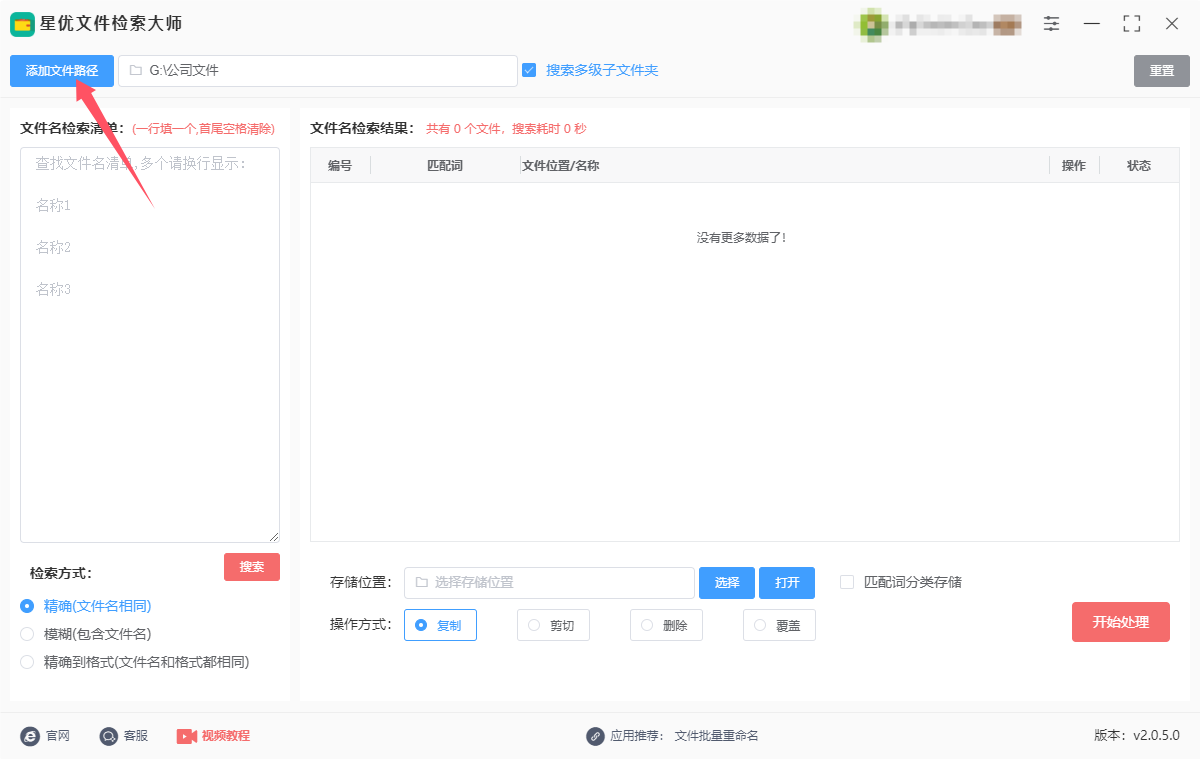
Task: Select the 删除 operation mode
Action: coord(666,625)
